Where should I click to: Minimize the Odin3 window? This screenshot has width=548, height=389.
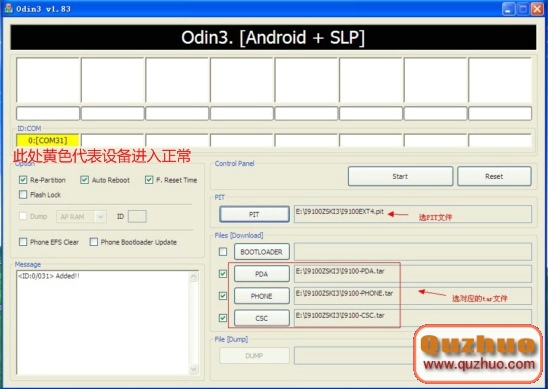(509, 9)
